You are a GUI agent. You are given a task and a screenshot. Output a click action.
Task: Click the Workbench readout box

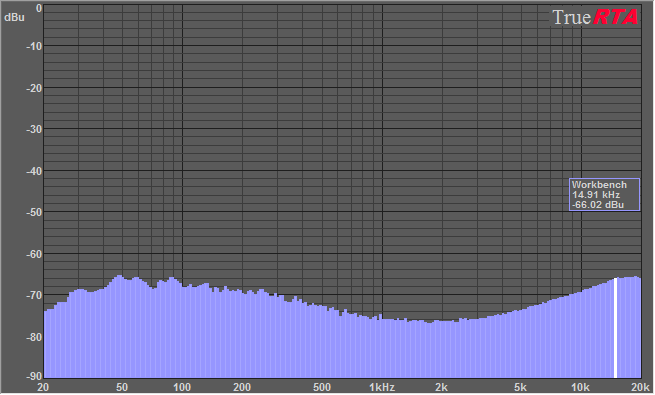tap(604, 195)
